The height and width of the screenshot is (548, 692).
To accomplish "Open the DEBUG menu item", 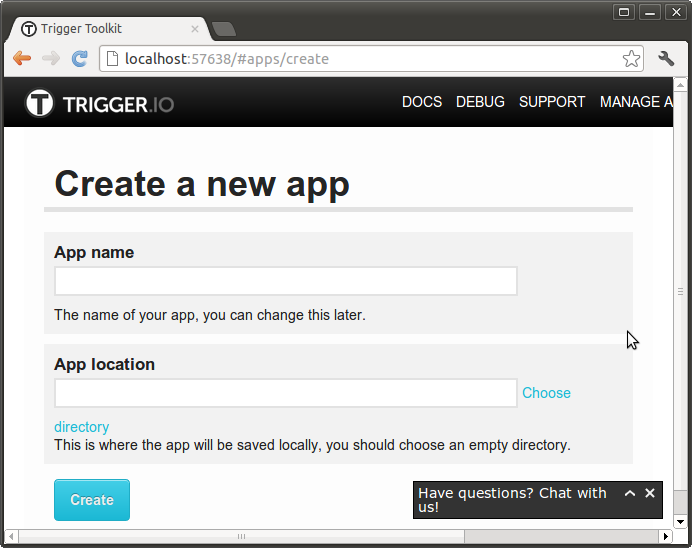I will coord(480,102).
